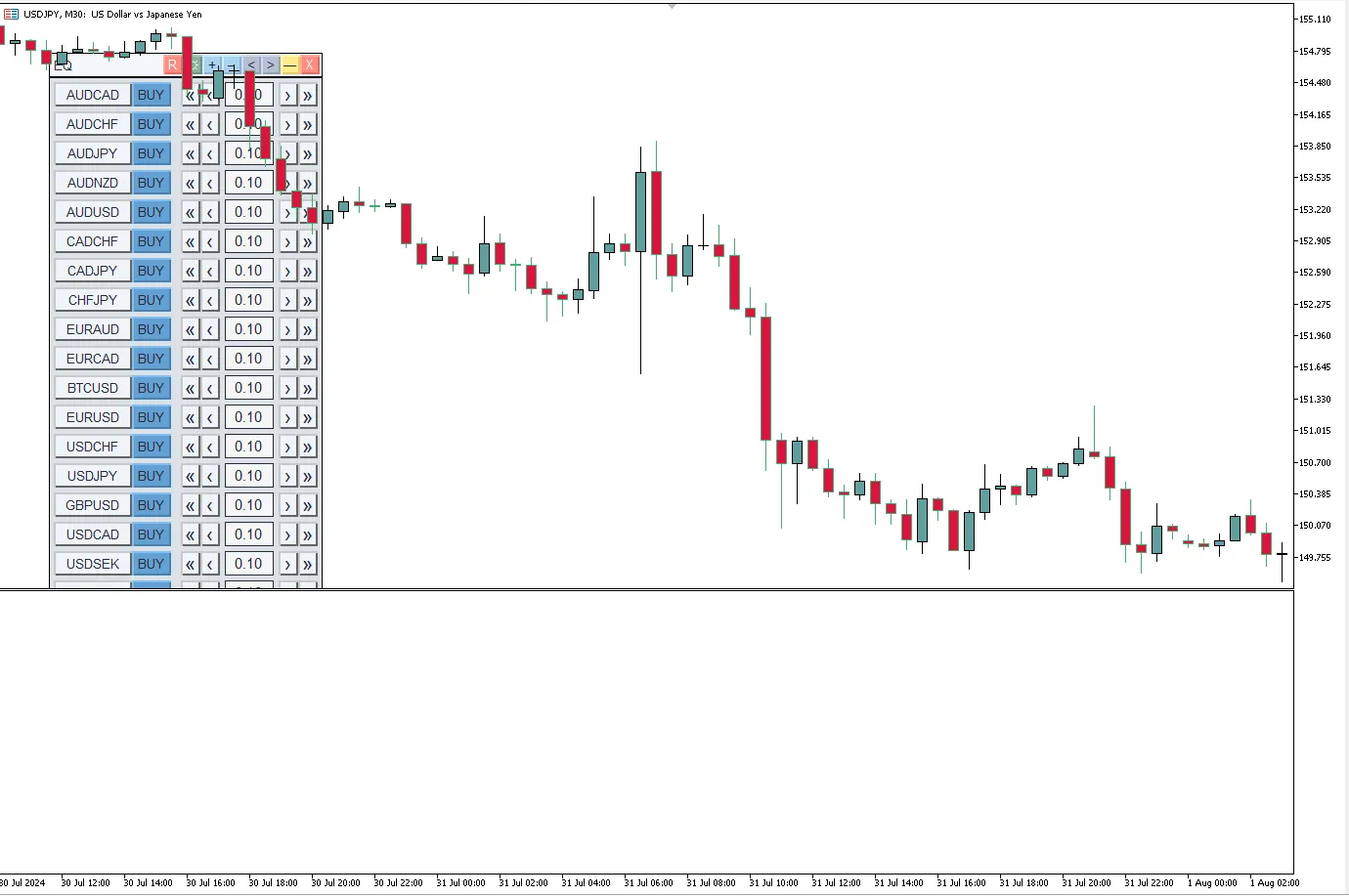Select the USDSEK symbol button
This screenshot has height=896, width=1349.
point(93,564)
